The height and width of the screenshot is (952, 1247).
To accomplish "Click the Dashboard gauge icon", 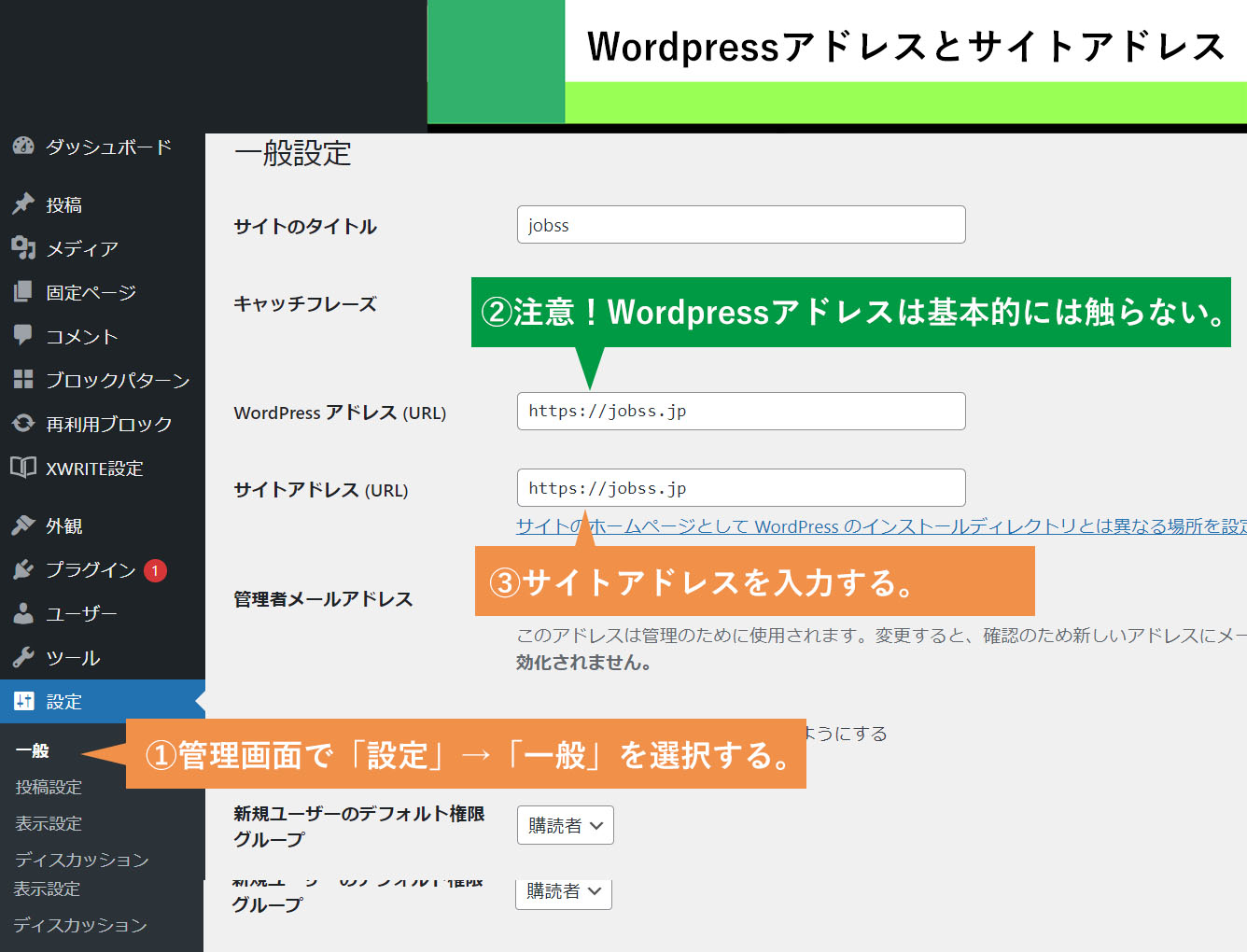I will pos(23,147).
